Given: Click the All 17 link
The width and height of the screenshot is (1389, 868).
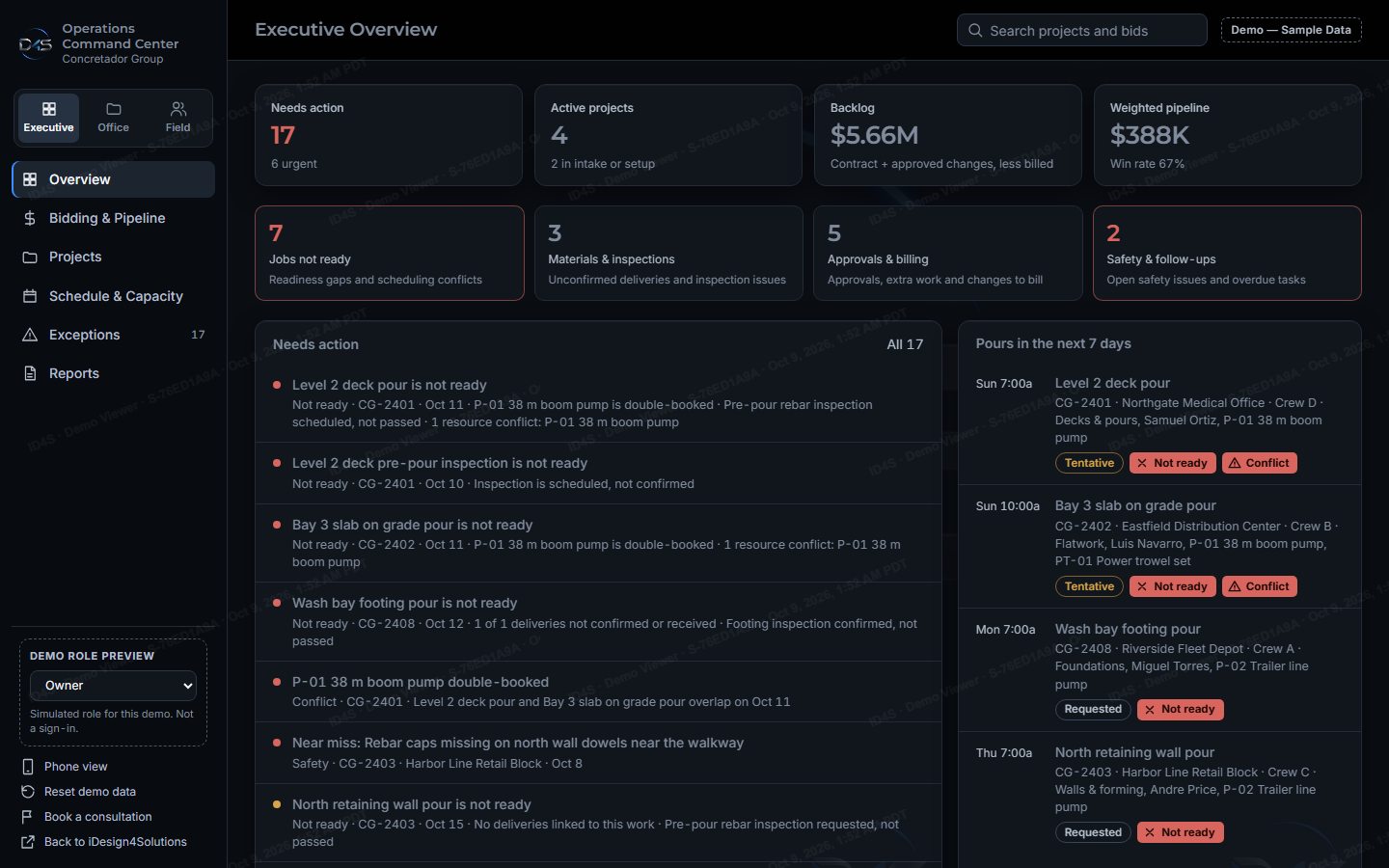Looking at the screenshot, I should point(905,344).
